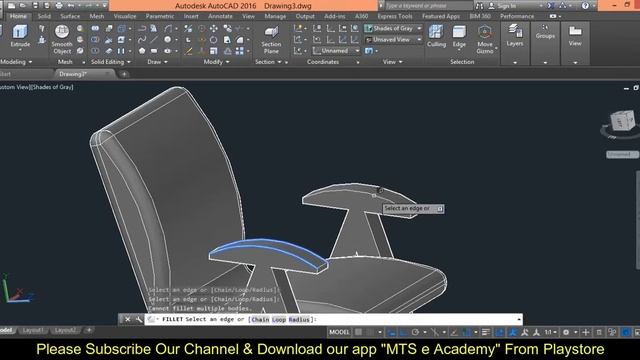Select the Spline tool in Draw panel
This screenshot has width=640, height=360.
click(x=142, y=40)
